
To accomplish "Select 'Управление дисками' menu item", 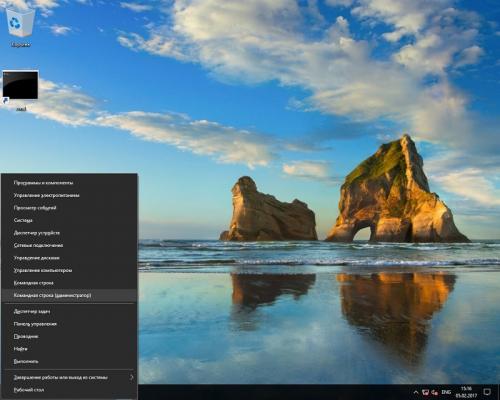I will pyautogui.click(x=69, y=258).
